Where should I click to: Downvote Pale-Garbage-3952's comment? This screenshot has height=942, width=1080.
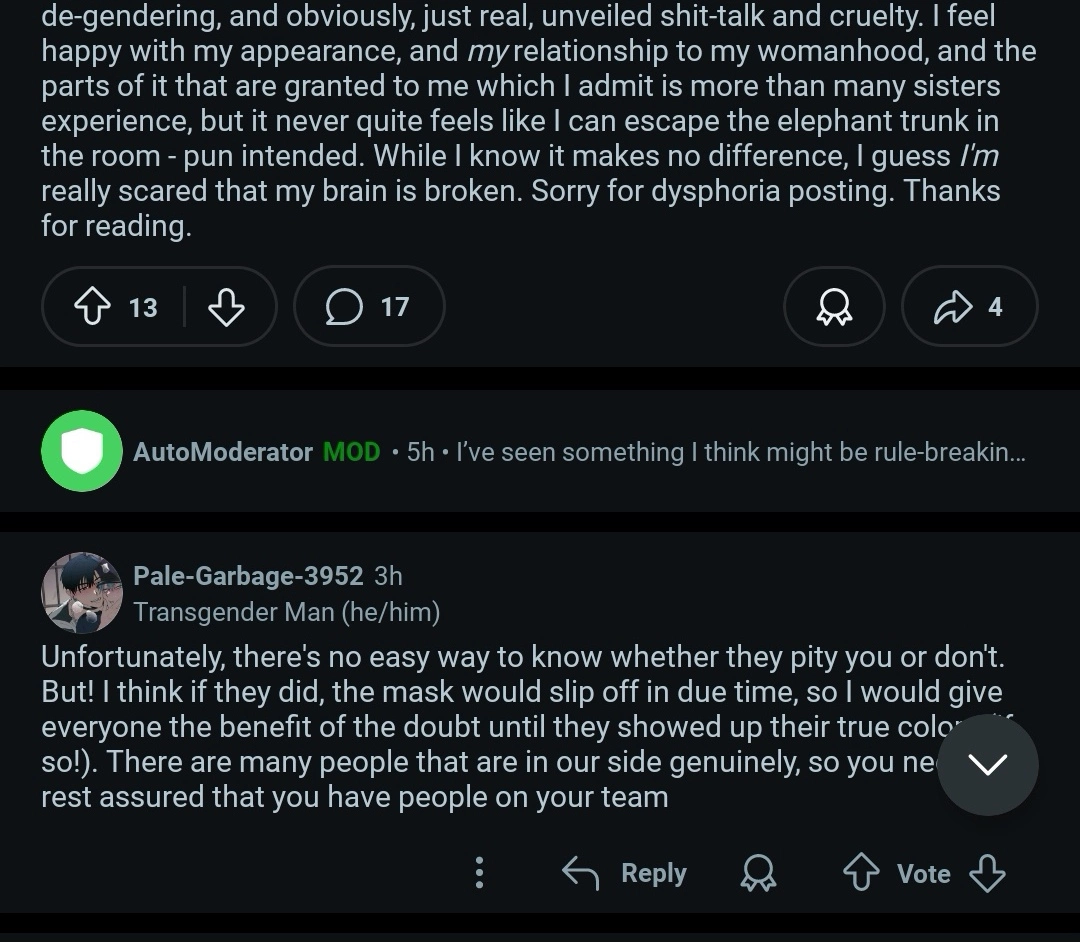988,873
